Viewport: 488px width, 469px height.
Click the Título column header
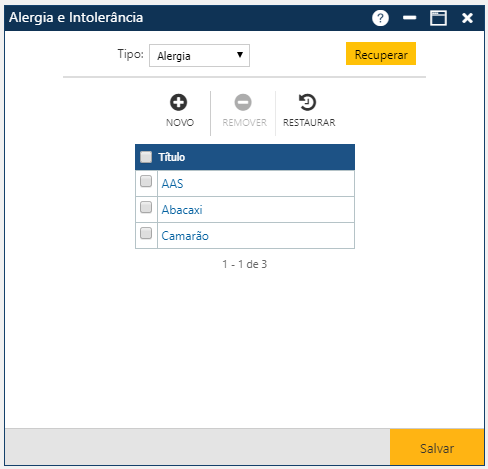171,157
